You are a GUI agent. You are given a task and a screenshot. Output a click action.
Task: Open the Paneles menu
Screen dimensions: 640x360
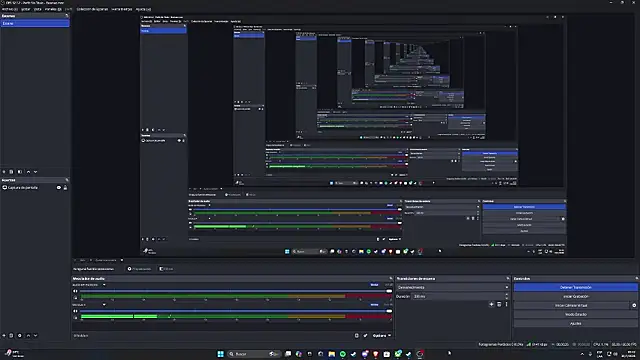coord(53,9)
